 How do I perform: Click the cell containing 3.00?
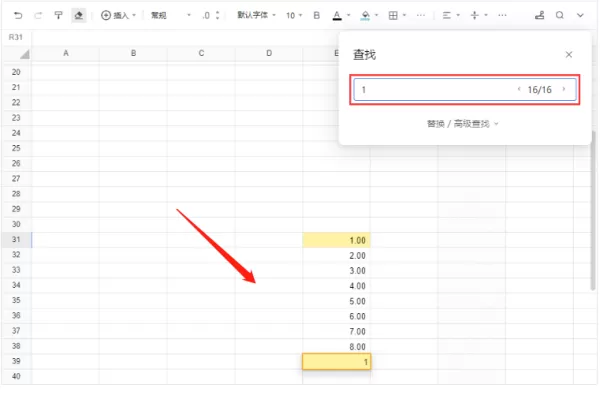point(336,270)
